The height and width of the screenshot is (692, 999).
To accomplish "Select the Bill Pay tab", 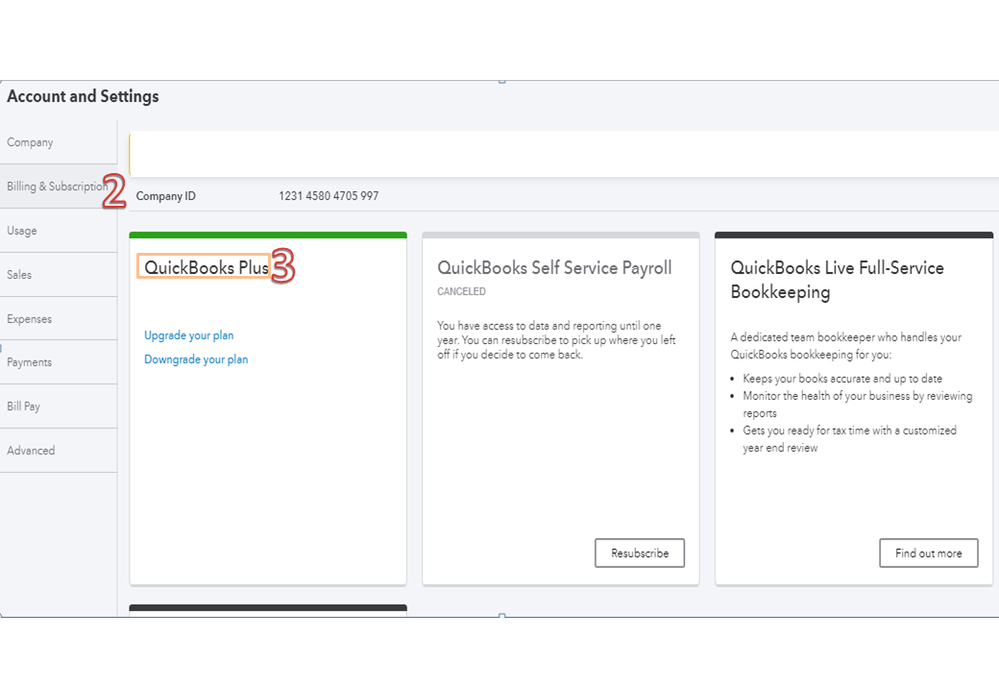I will point(24,407).
